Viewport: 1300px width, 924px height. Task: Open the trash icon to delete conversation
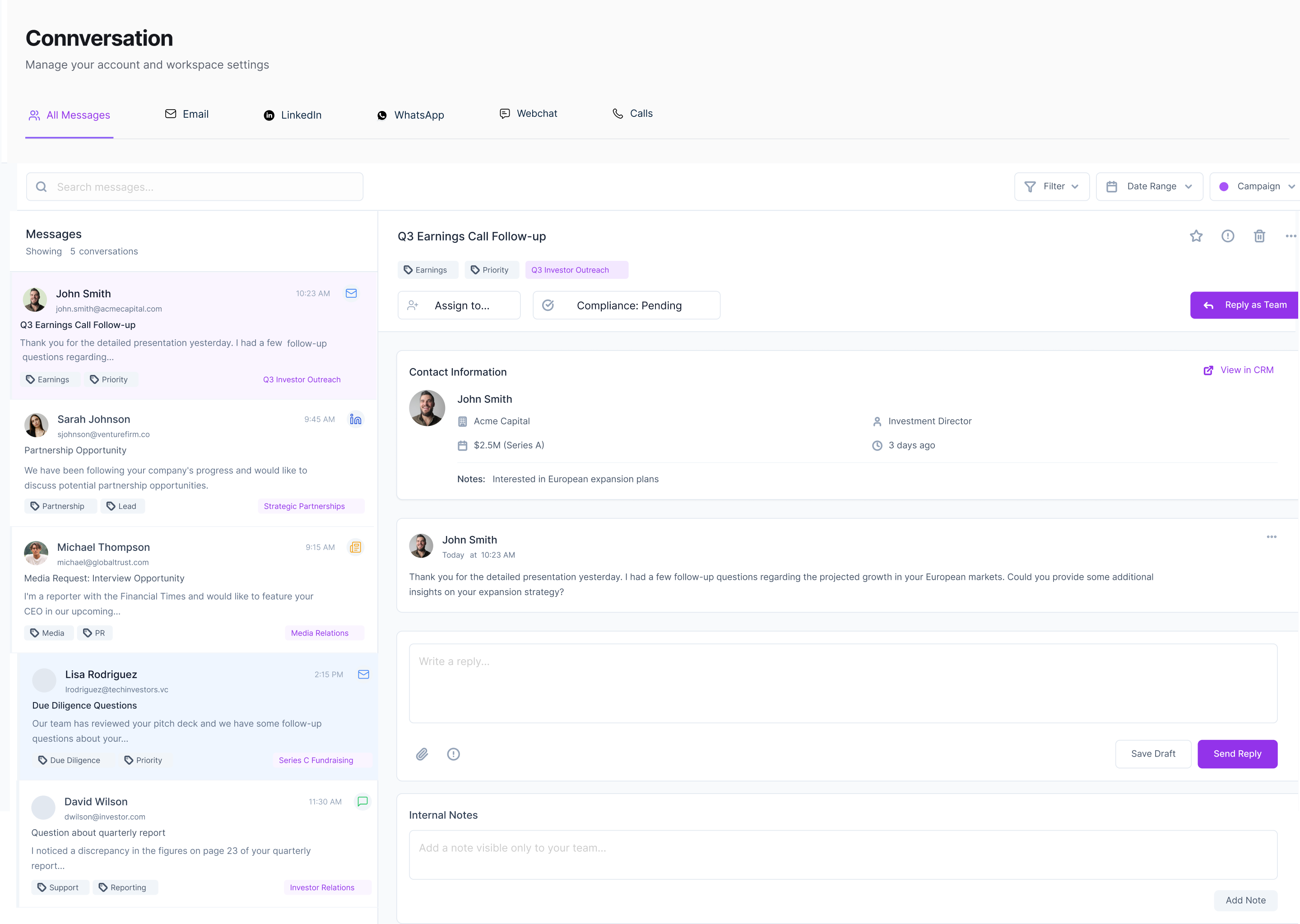[x=1259, y=236]
